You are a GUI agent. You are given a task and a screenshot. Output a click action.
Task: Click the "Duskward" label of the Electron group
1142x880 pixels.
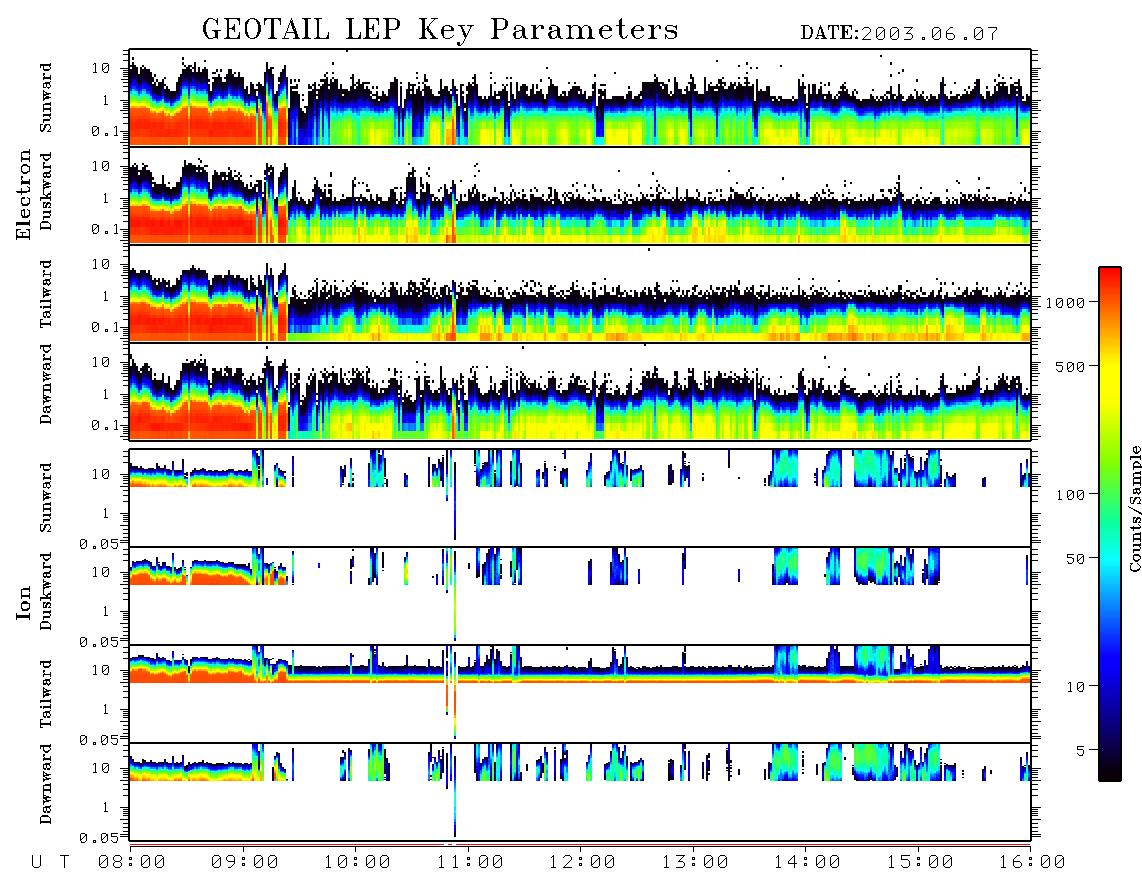pyautogui.click(x=46, y=192)
